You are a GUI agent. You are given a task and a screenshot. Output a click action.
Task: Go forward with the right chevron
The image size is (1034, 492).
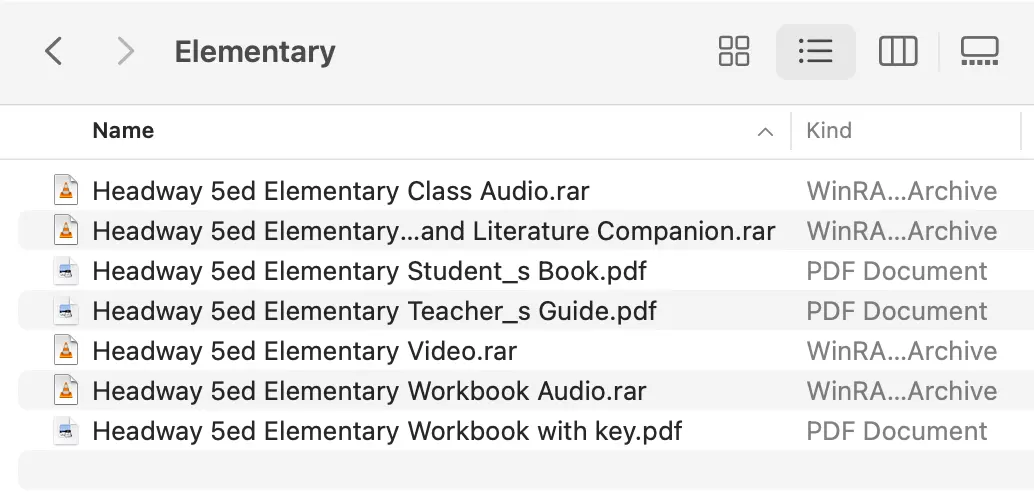[x=125, y=51]
